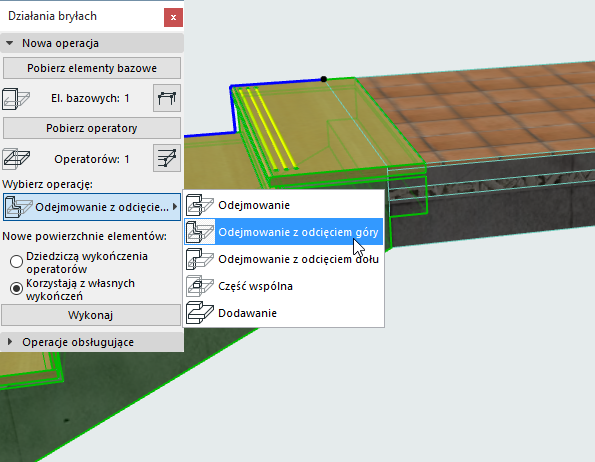Click the operators count icon

pyautogui.click(x=16, y=159)
